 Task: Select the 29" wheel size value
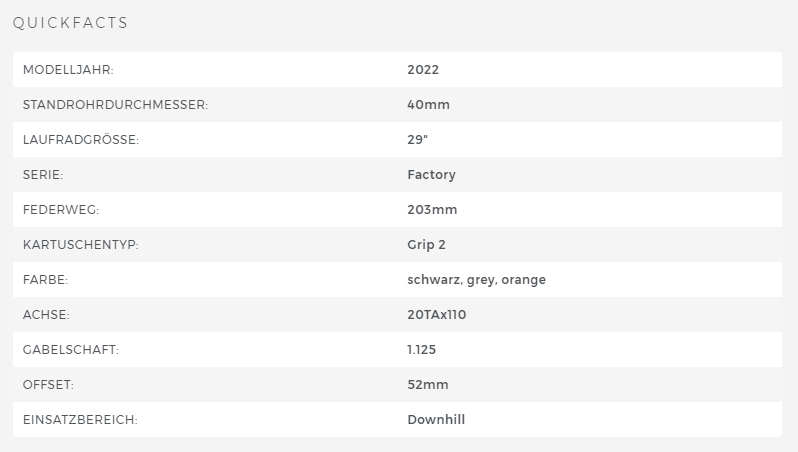(x=418, y=140)
